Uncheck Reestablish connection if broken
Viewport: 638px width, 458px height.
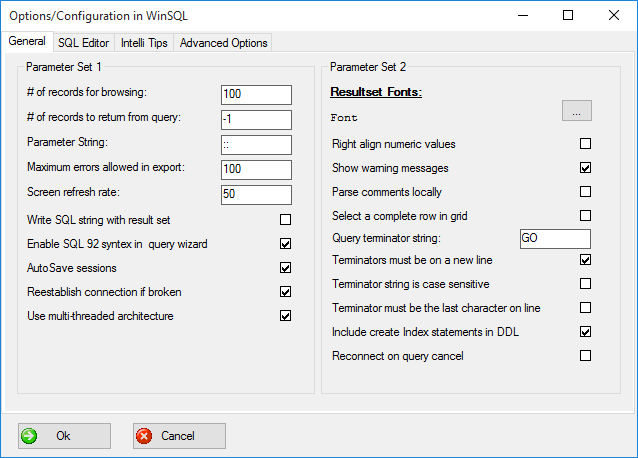(x=285, y=292)
